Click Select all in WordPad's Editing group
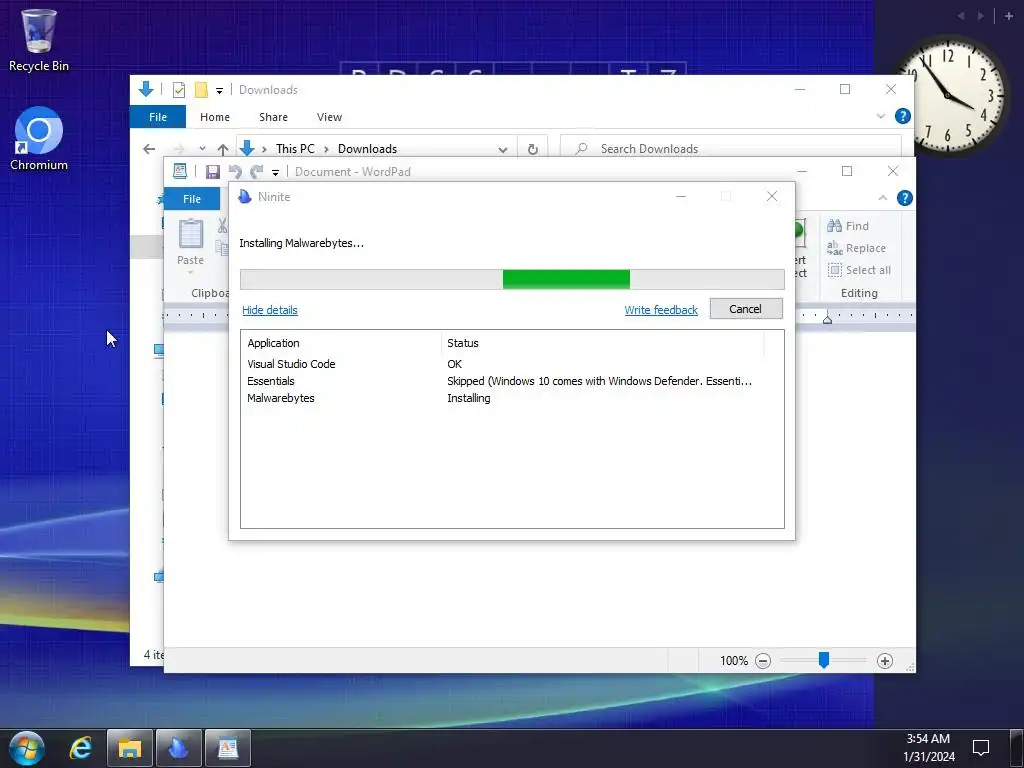1024x768 pixels. (859, 270)
